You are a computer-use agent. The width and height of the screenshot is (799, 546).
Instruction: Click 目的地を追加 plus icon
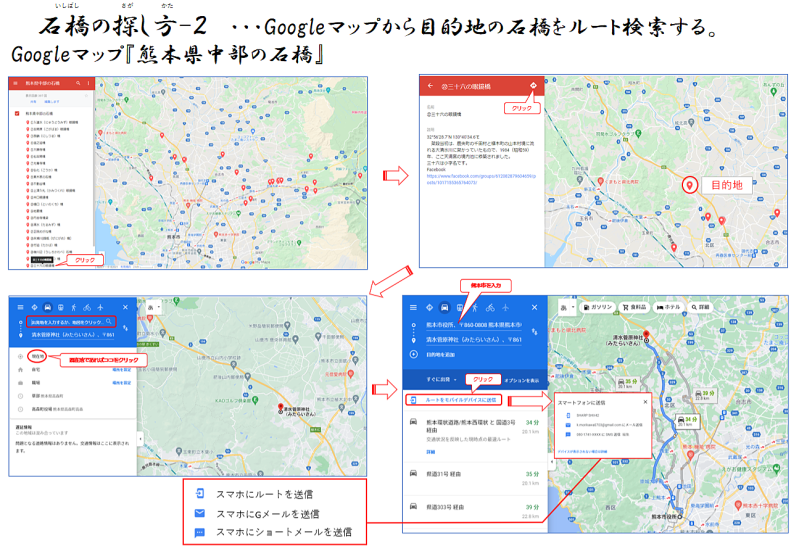coord(414,354)
